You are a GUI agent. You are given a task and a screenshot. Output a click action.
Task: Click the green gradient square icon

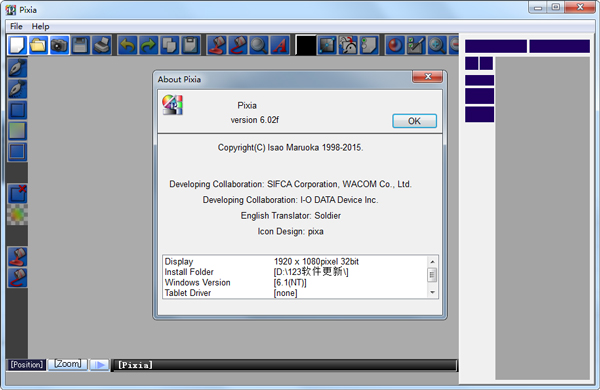pyautogui.click(x=18, y=131)
